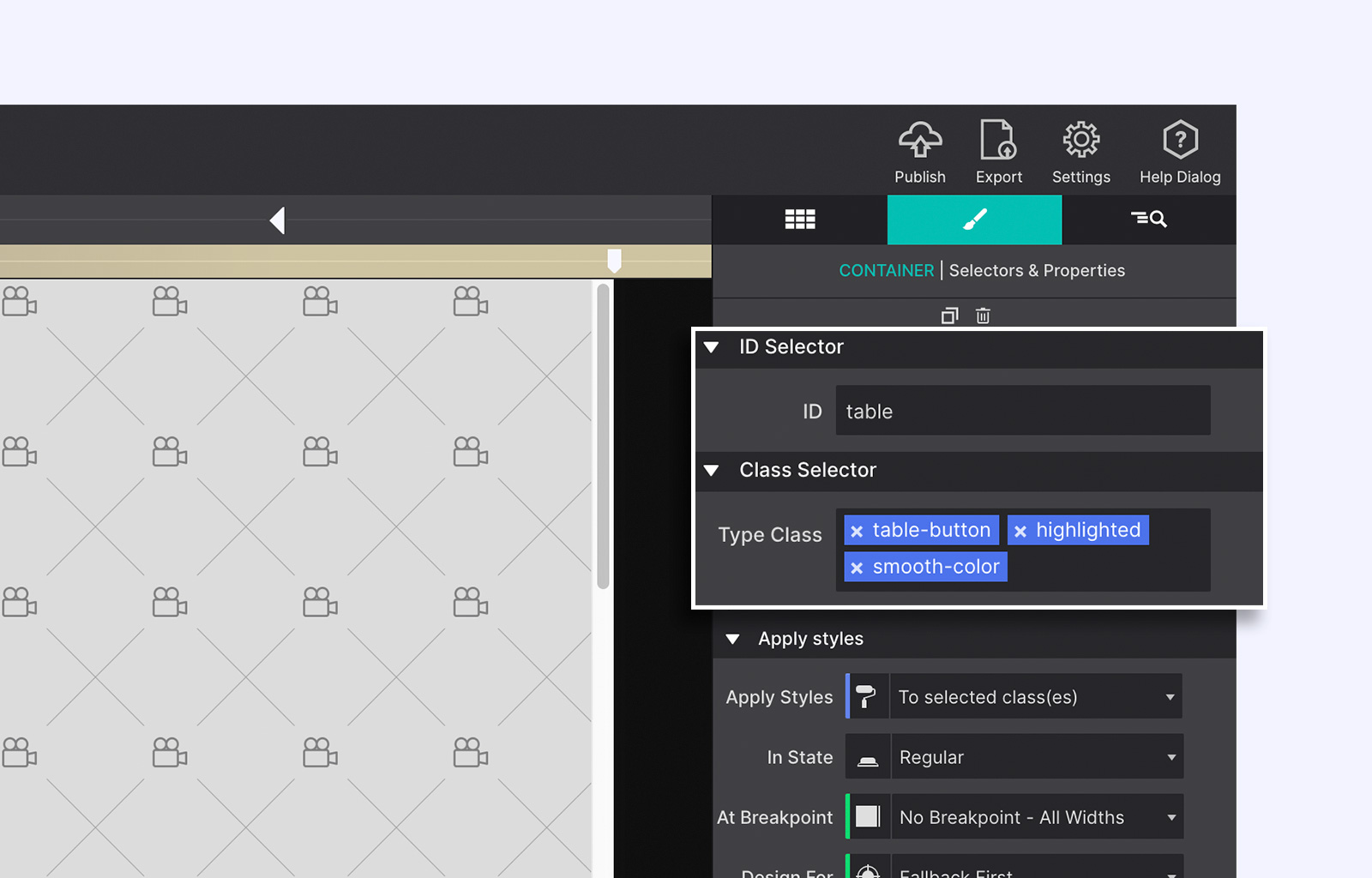
Task: Collapse the Class Selector section
Action: coord(712,471)
